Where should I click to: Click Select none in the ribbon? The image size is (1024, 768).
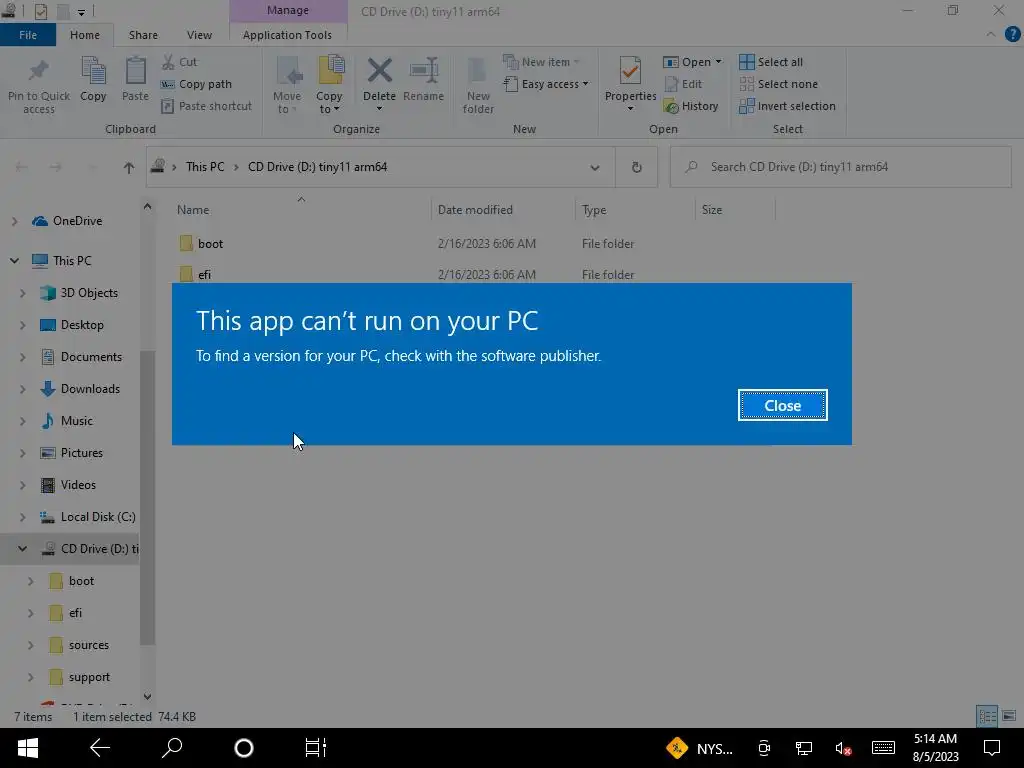tap(778, 84)
